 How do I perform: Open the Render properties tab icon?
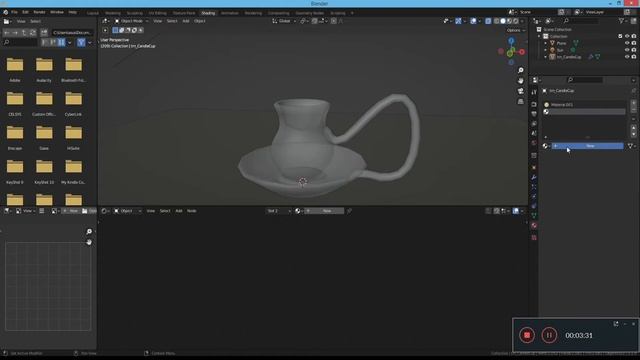534,104
